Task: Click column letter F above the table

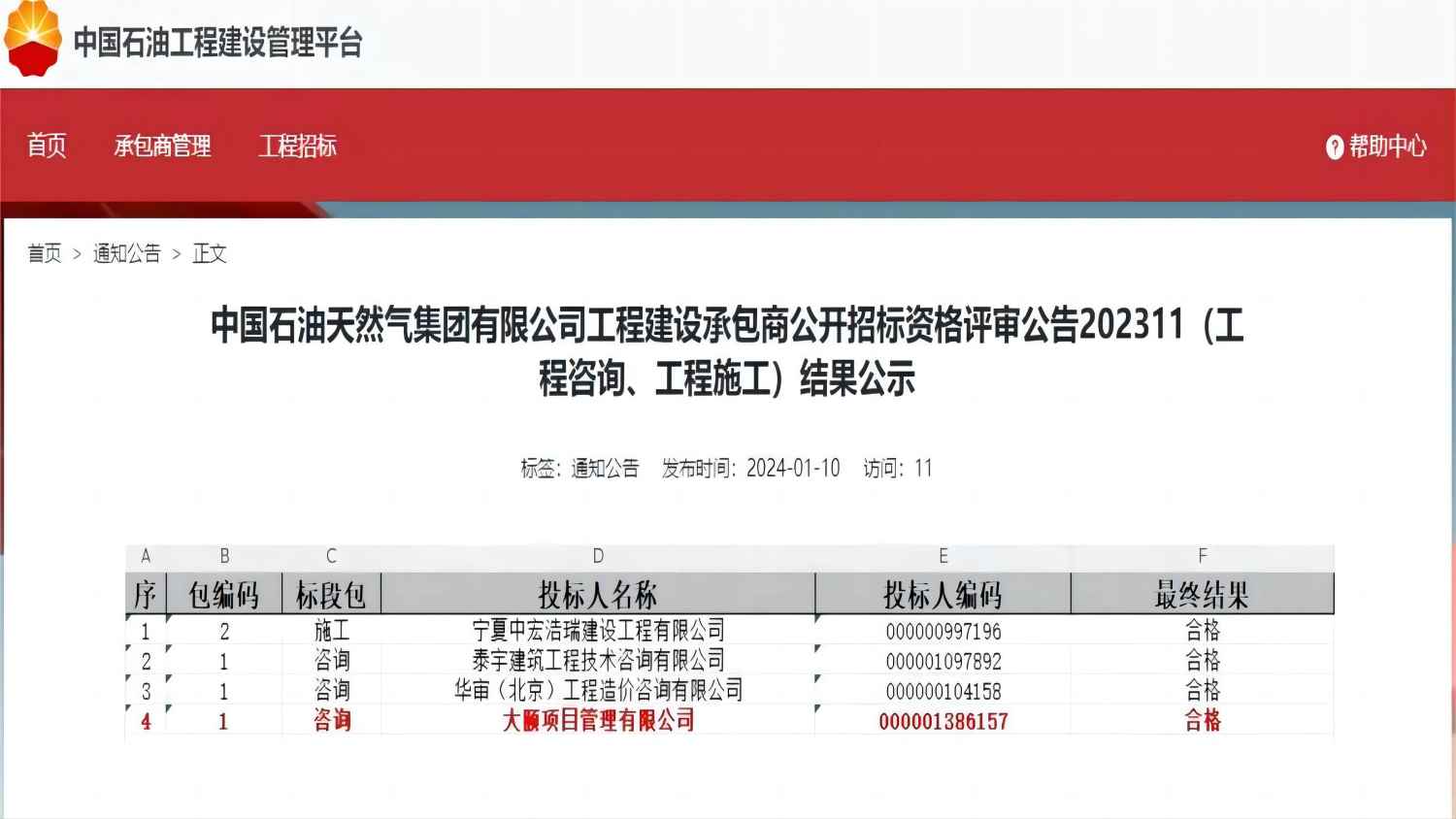Action: coord(1202,556)
